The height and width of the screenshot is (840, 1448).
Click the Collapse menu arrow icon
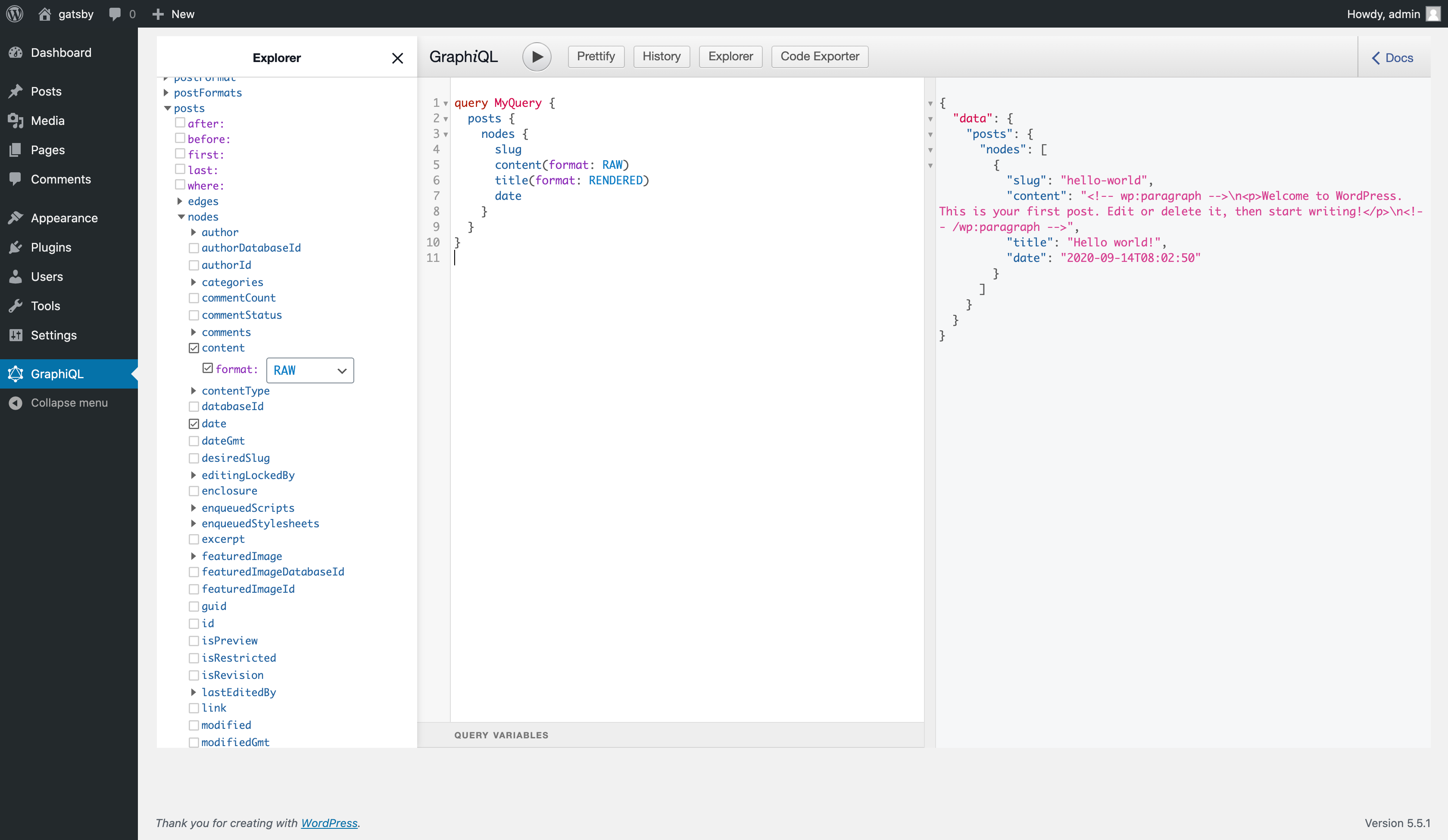pyautogui.click(x=16, y=403)
